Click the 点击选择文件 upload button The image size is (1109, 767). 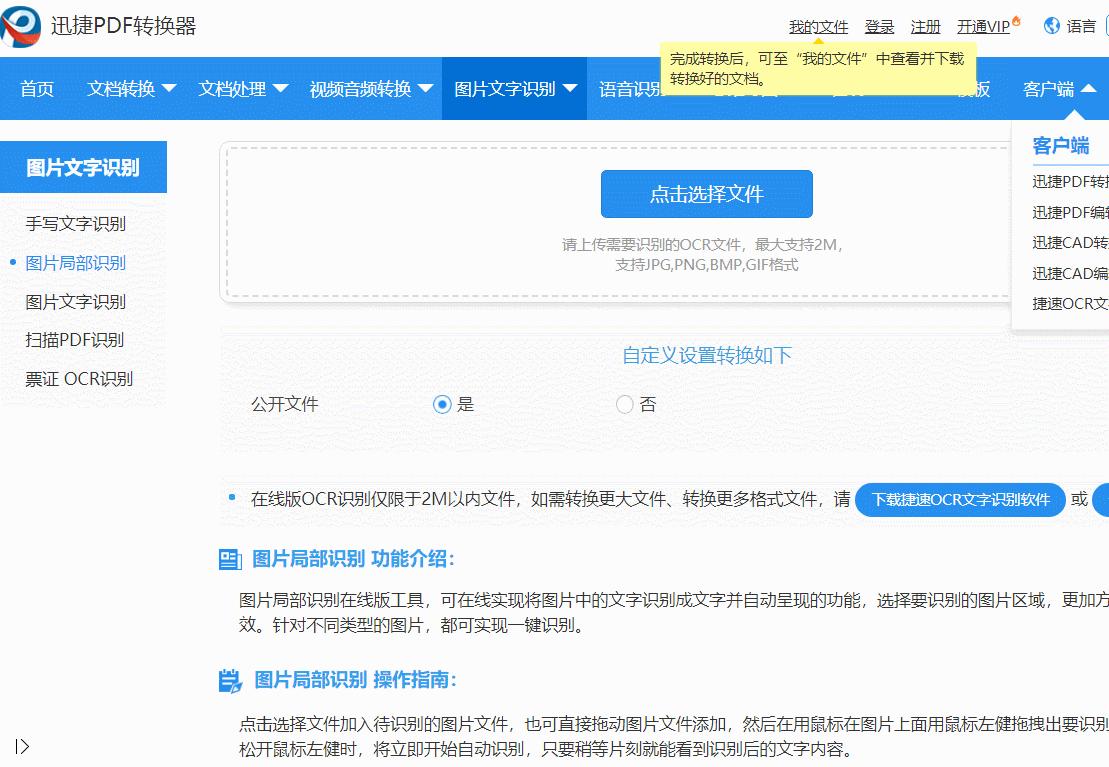coord(705,194)
